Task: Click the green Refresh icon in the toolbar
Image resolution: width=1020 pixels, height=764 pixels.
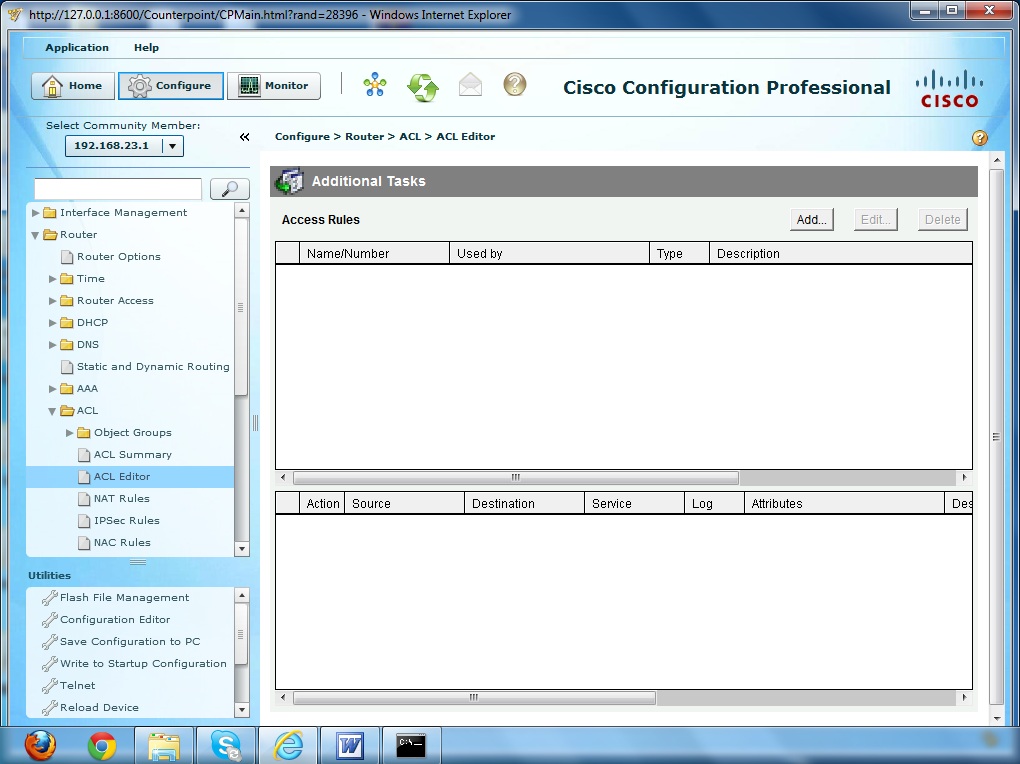Action: tap(422, 86)
